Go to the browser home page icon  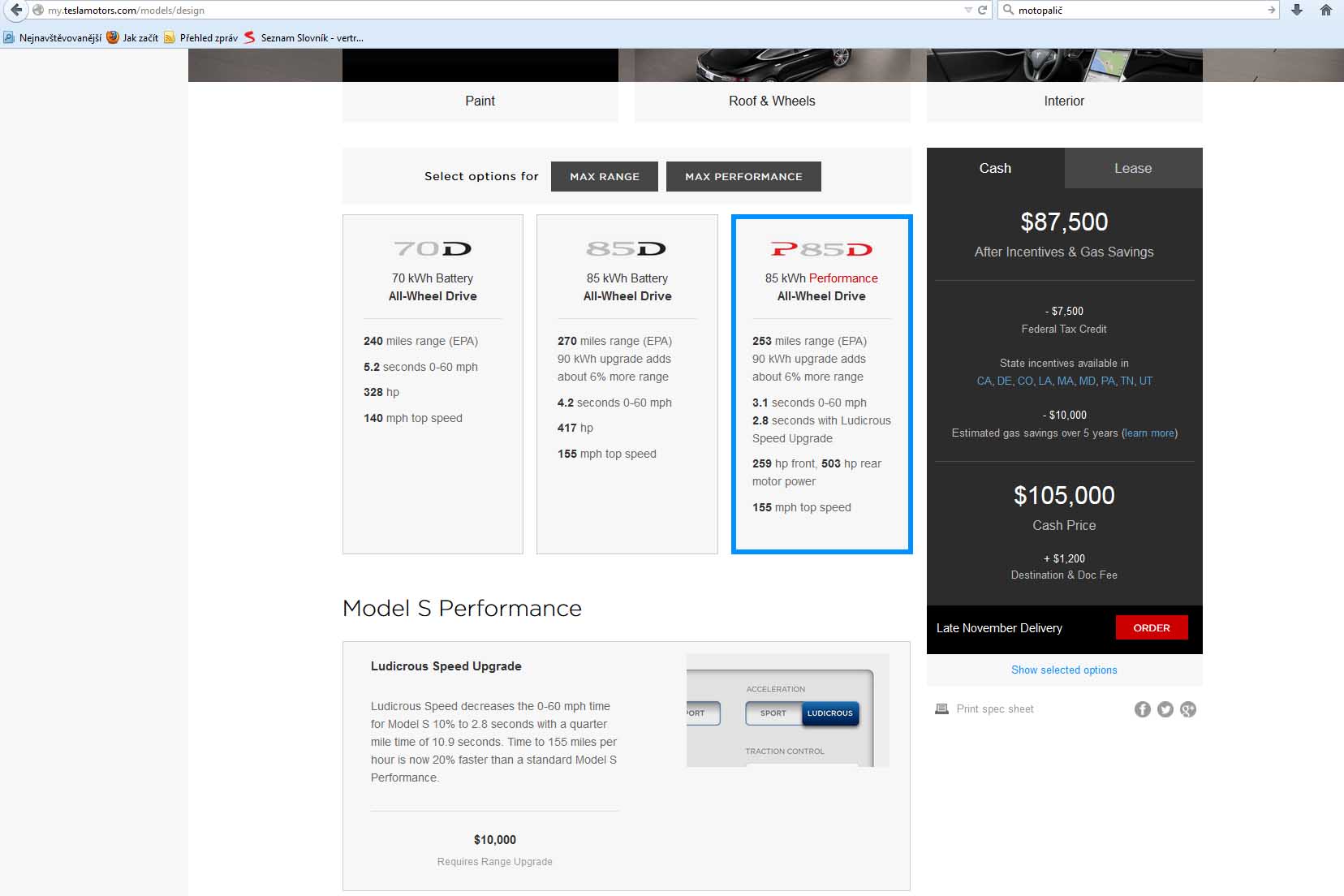(1326, 10)
